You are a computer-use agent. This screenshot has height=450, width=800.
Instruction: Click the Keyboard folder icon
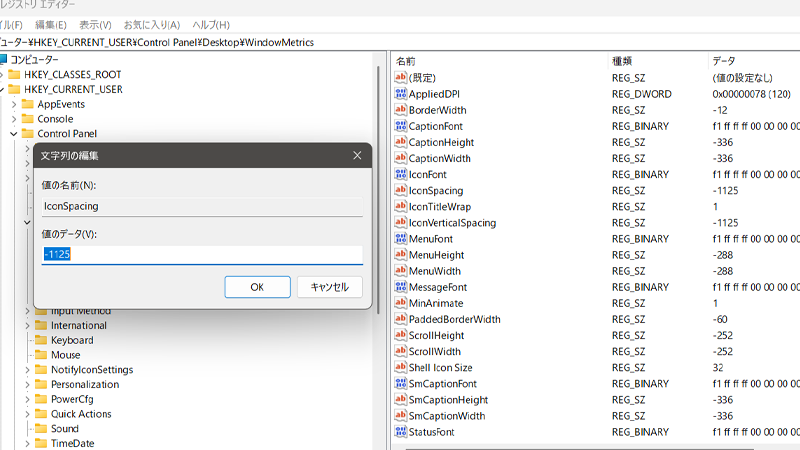coord(41,340)
